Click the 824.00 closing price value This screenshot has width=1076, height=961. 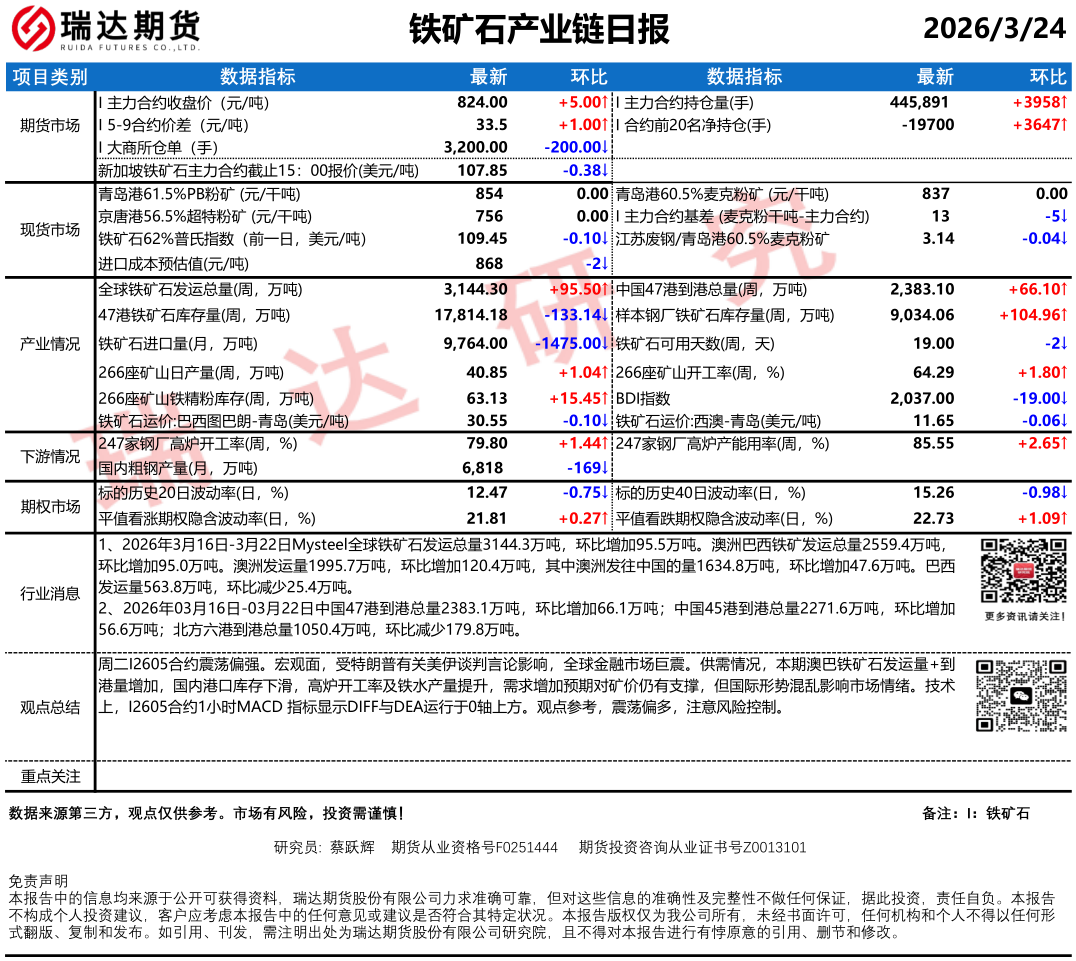(x=482, y=102)
